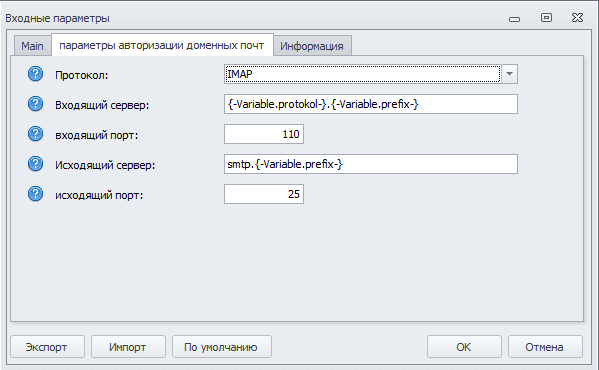
Task: Focus the входящий порт field showing 110
Action: (x=264, y=134)
